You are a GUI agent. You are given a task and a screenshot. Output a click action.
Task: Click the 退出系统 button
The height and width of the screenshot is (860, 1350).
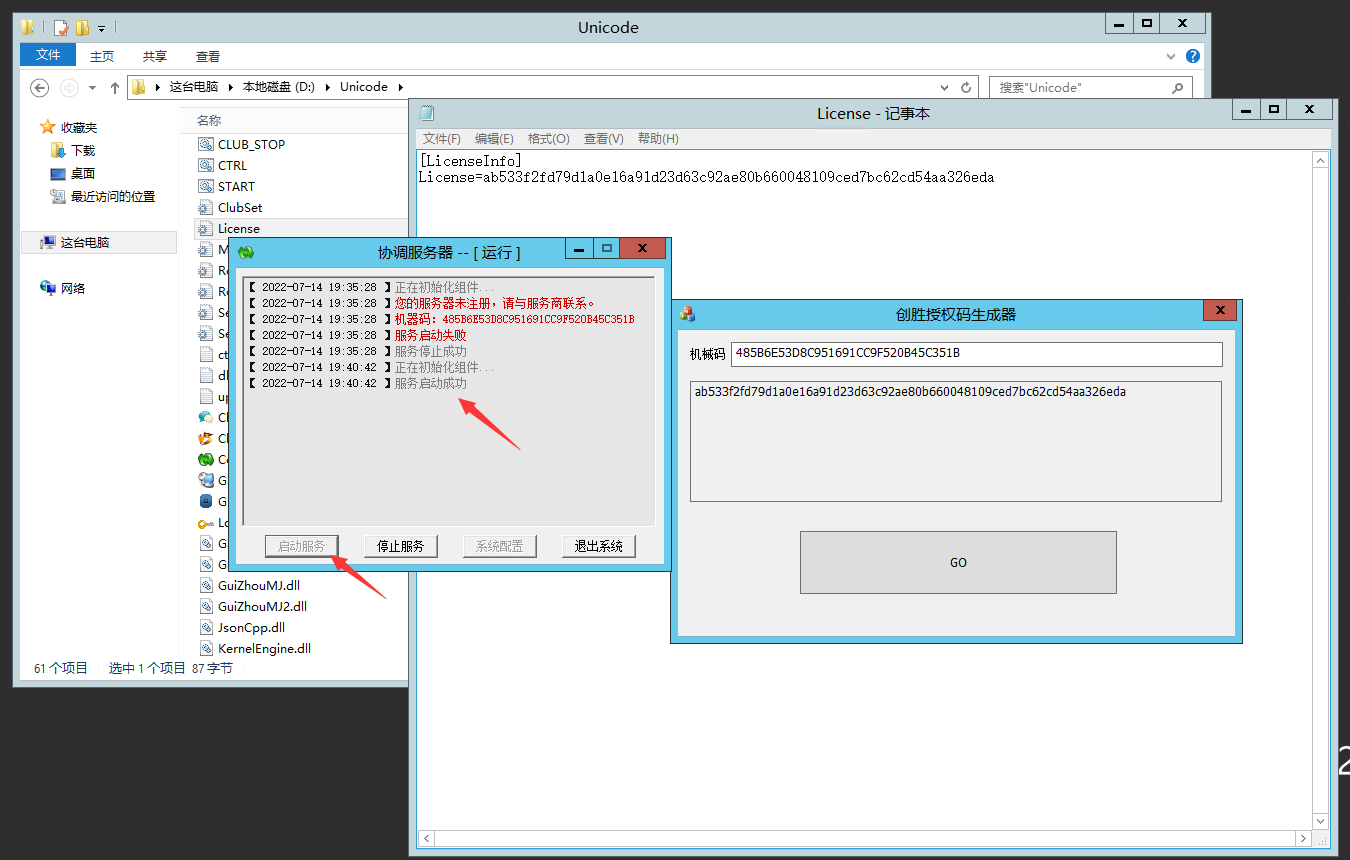click(x=598, y=546)
